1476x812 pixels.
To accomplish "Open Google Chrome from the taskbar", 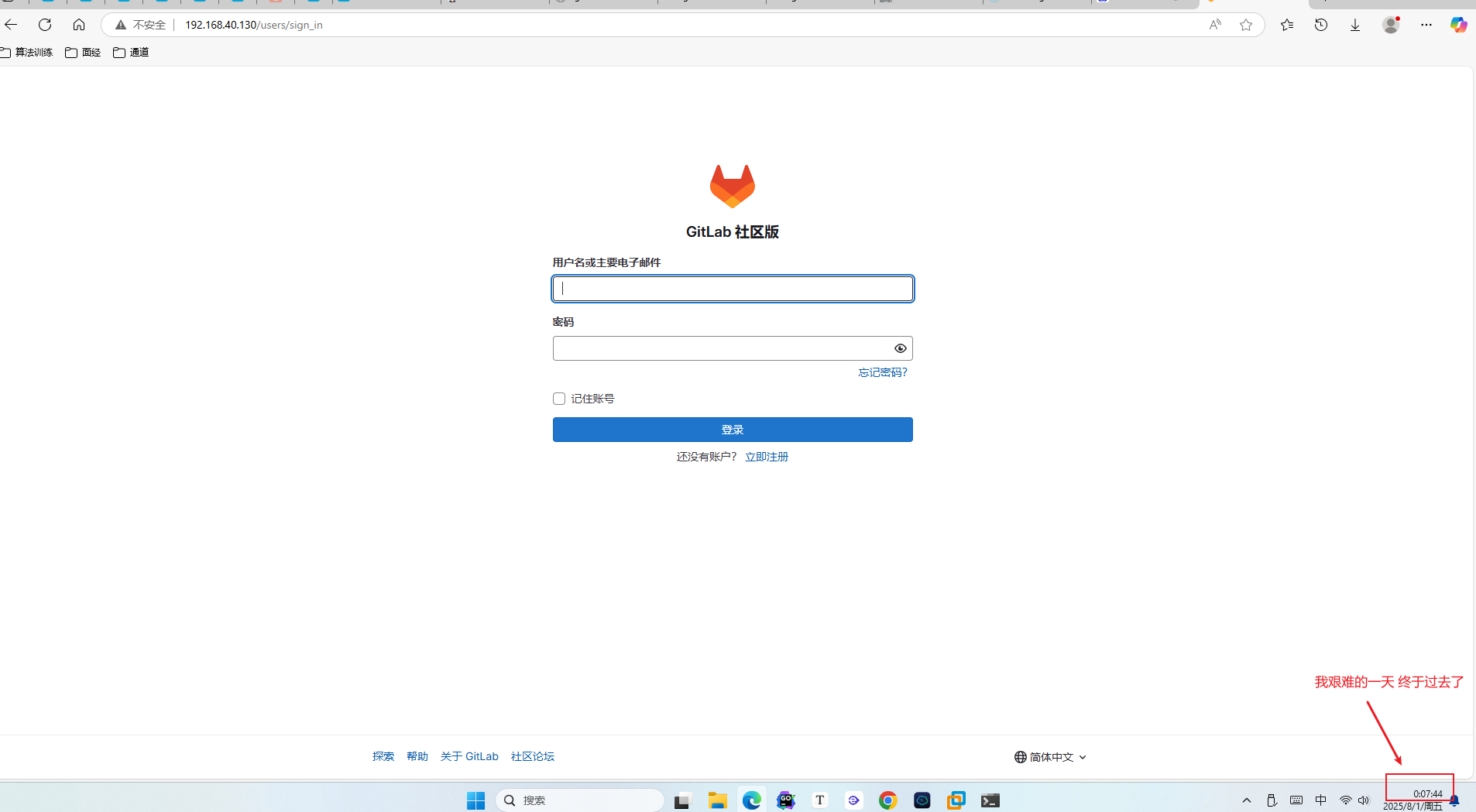I will [x=888, y=800].
